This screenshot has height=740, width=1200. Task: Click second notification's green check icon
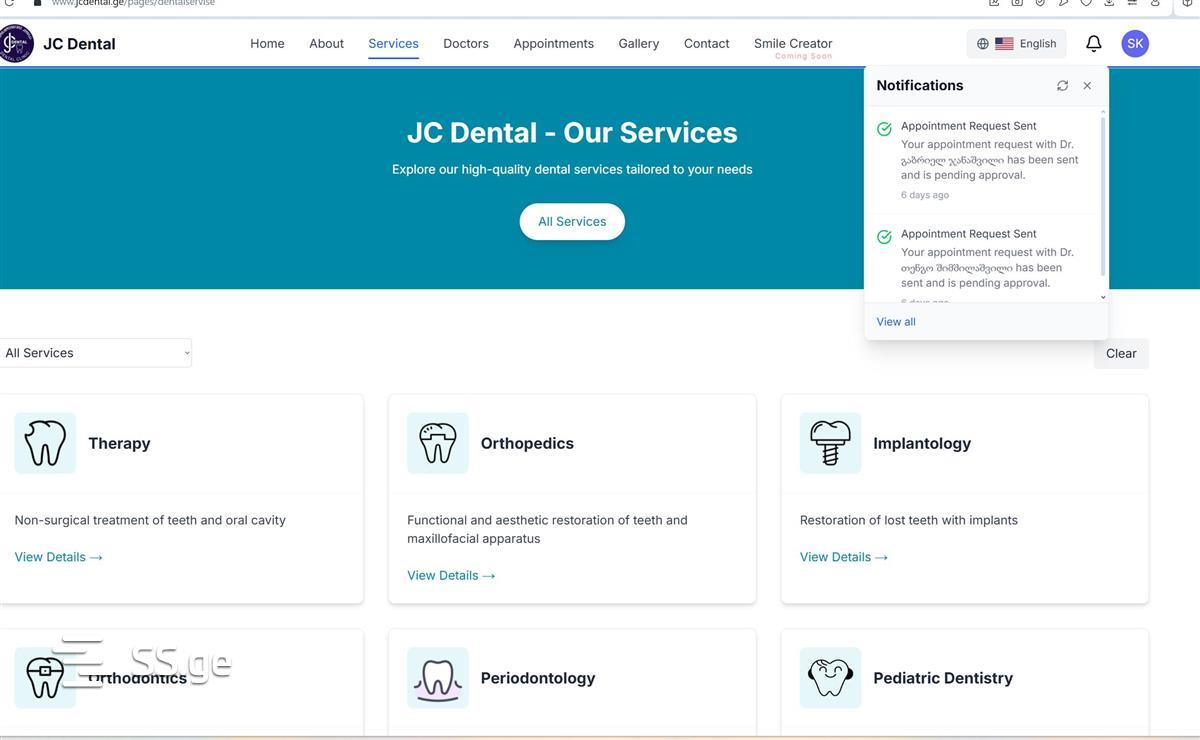[884, 237]
